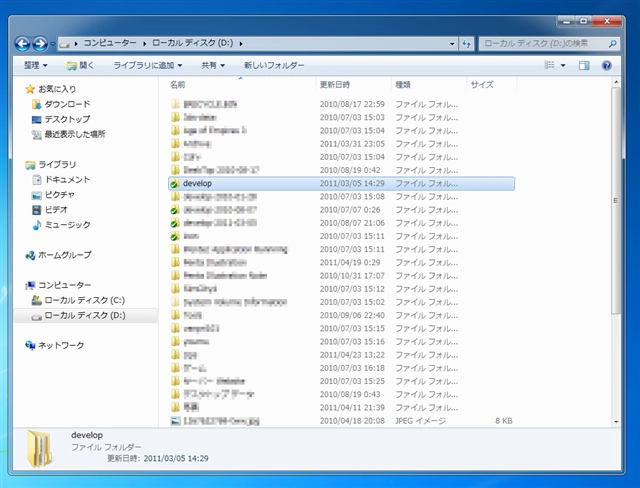Open ピクチャ library
This screenshot has height=488, width=640.
[x=60, y=195]
